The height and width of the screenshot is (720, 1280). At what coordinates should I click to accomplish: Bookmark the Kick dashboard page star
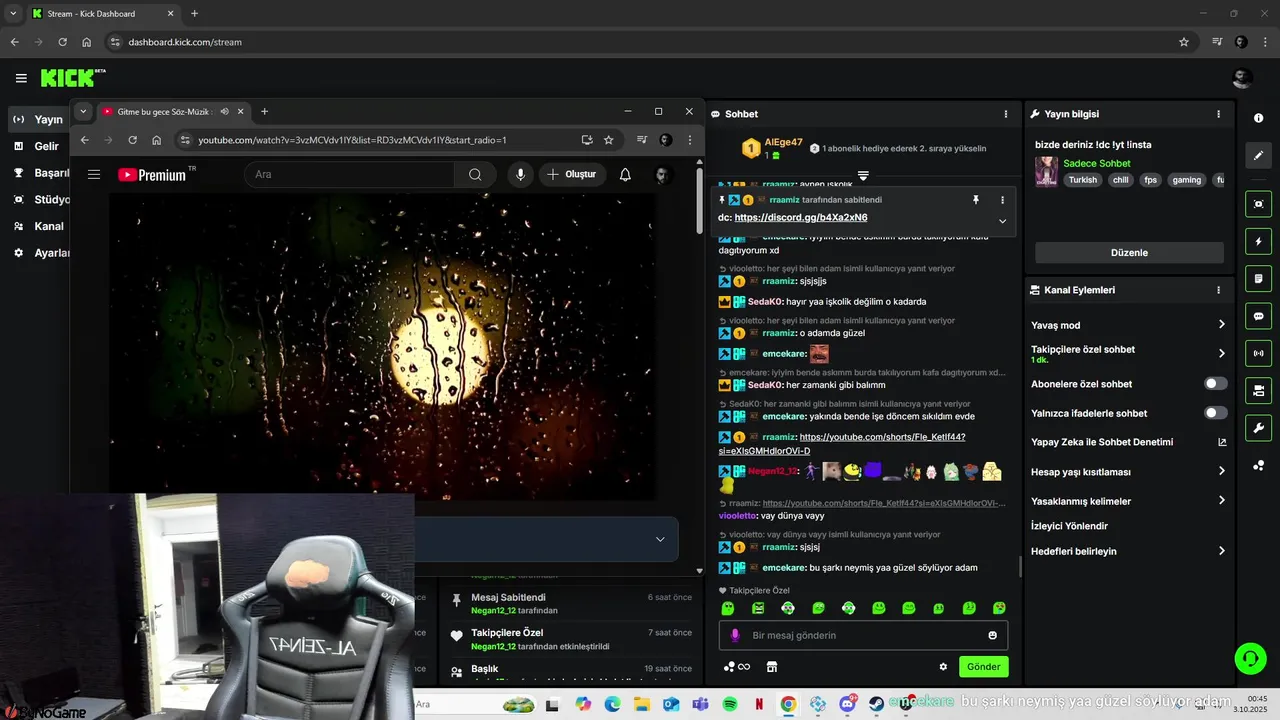[x=1184, y=42]
